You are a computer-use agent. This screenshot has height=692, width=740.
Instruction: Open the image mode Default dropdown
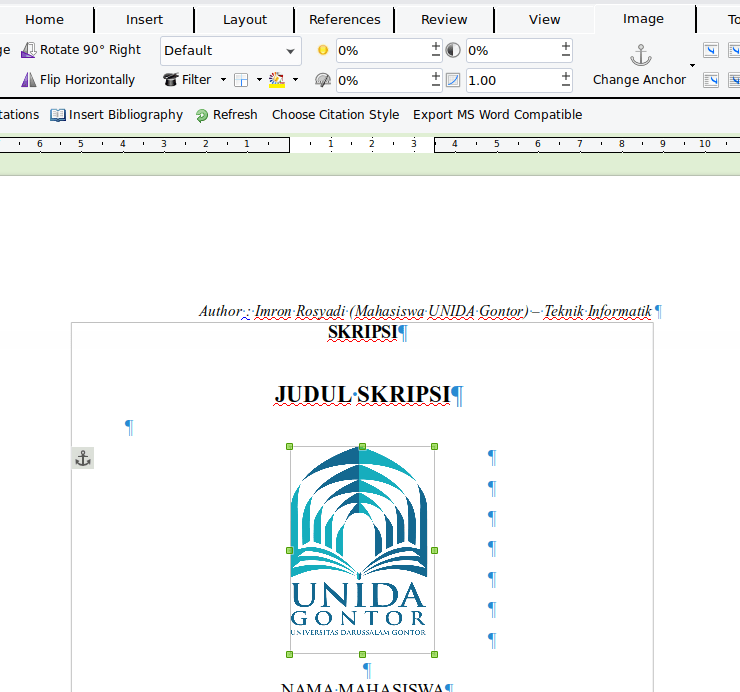231,51
